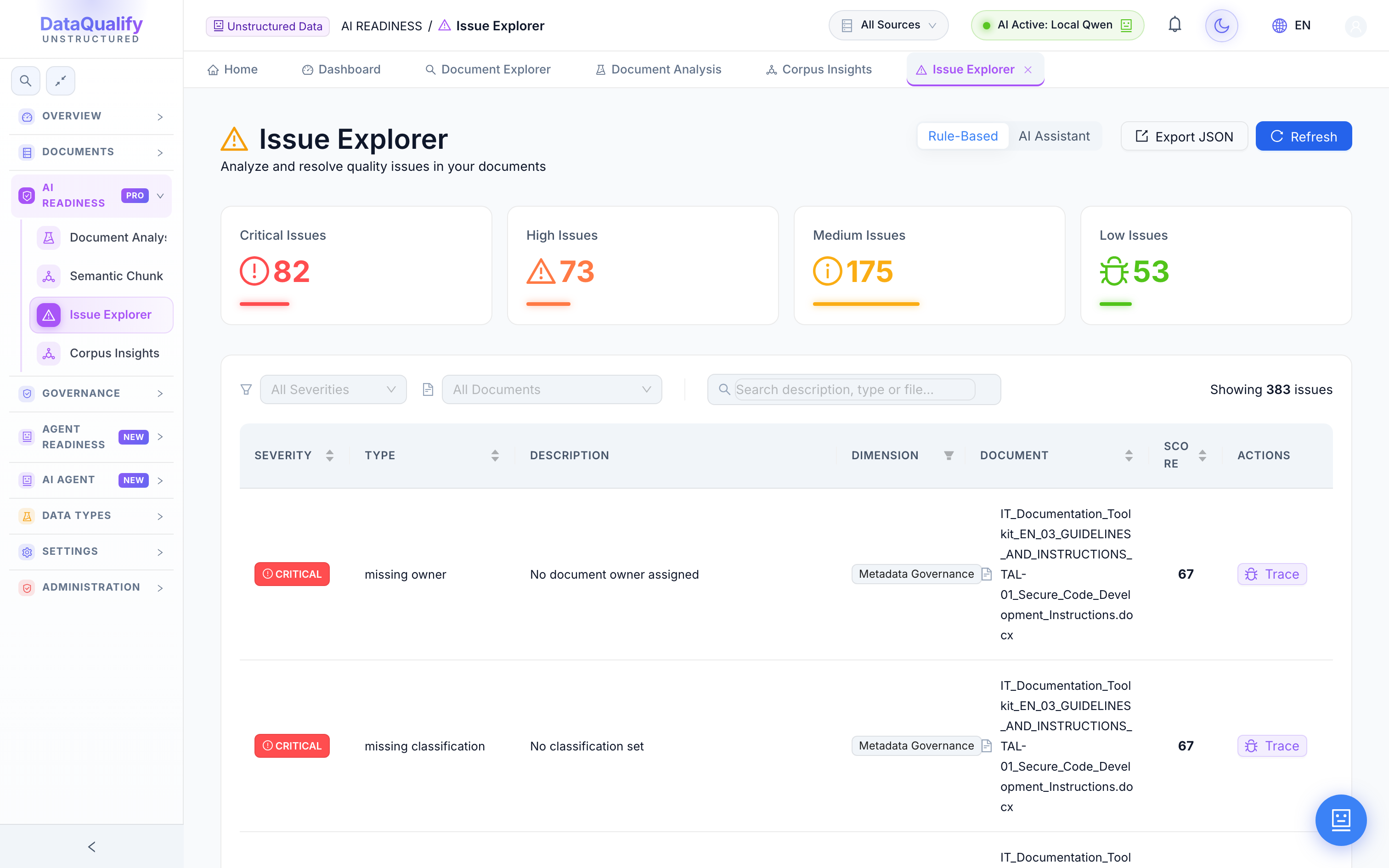Click the globe language icon
This screenshot has width=1389, height=868.
tap(1279, 26)
